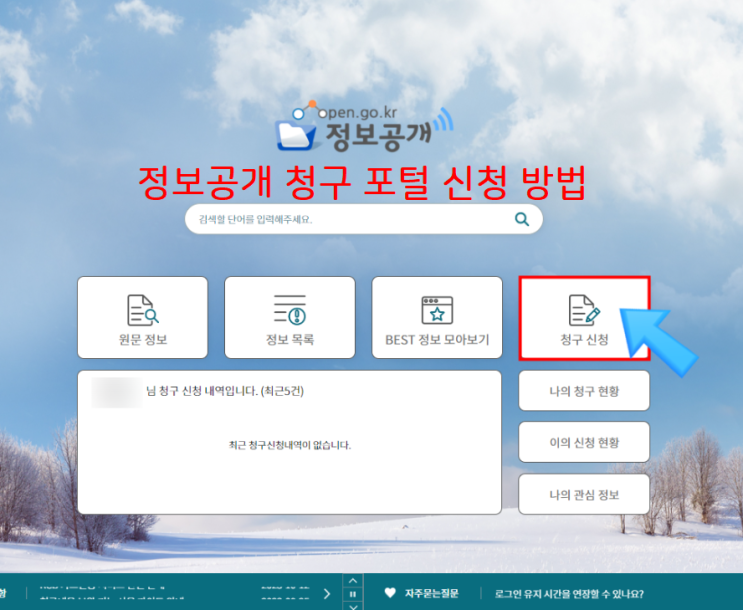
Task: Pause the notice ticker
Action: (353, 594)
